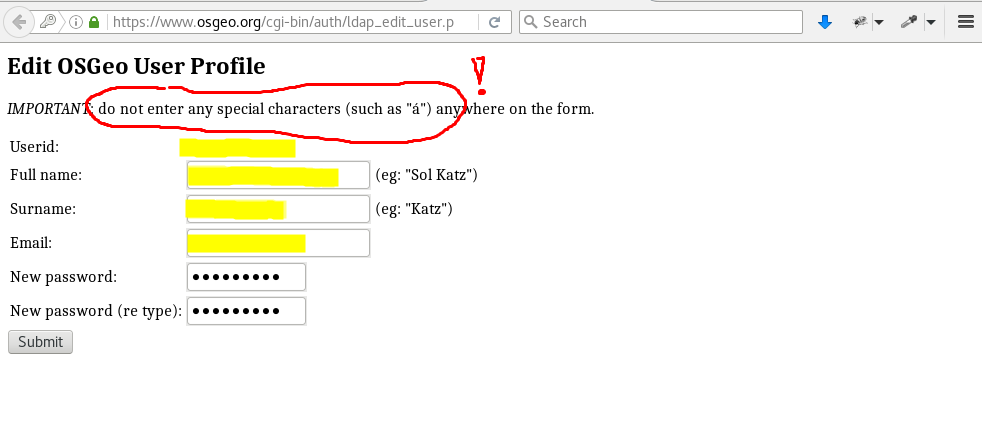Viewport: 982px width, 423px height.
Task: Submit the user profile form
Action: [40, 342]
